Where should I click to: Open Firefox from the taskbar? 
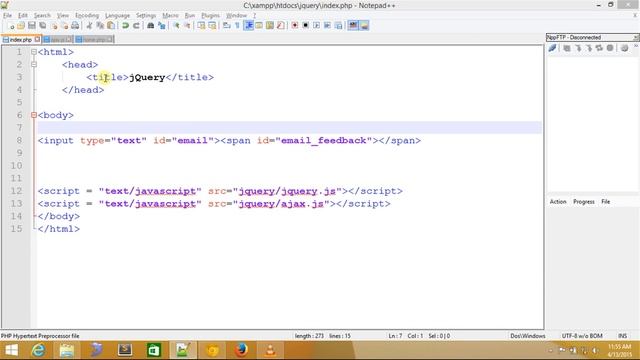point(241,350)
